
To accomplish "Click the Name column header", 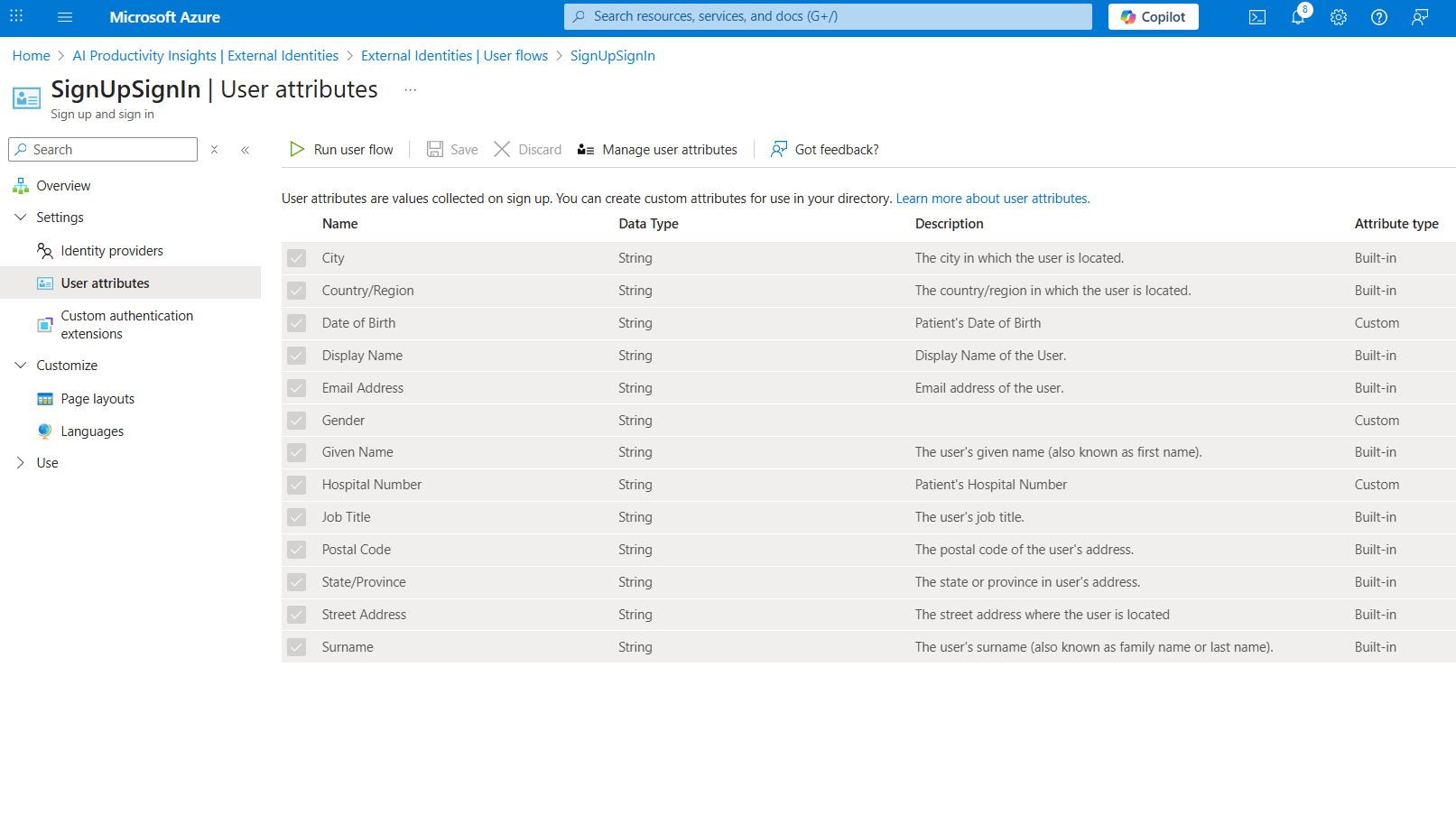I will pos(340,224).
